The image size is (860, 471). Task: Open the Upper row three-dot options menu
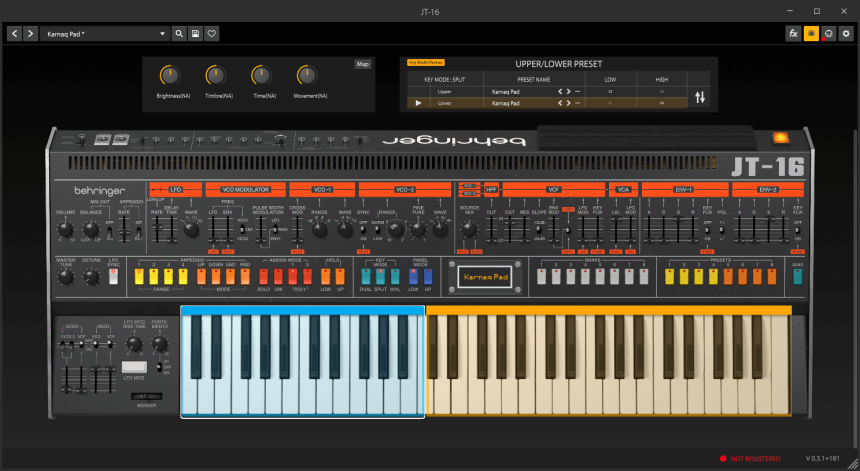click(x=578, y=92)
